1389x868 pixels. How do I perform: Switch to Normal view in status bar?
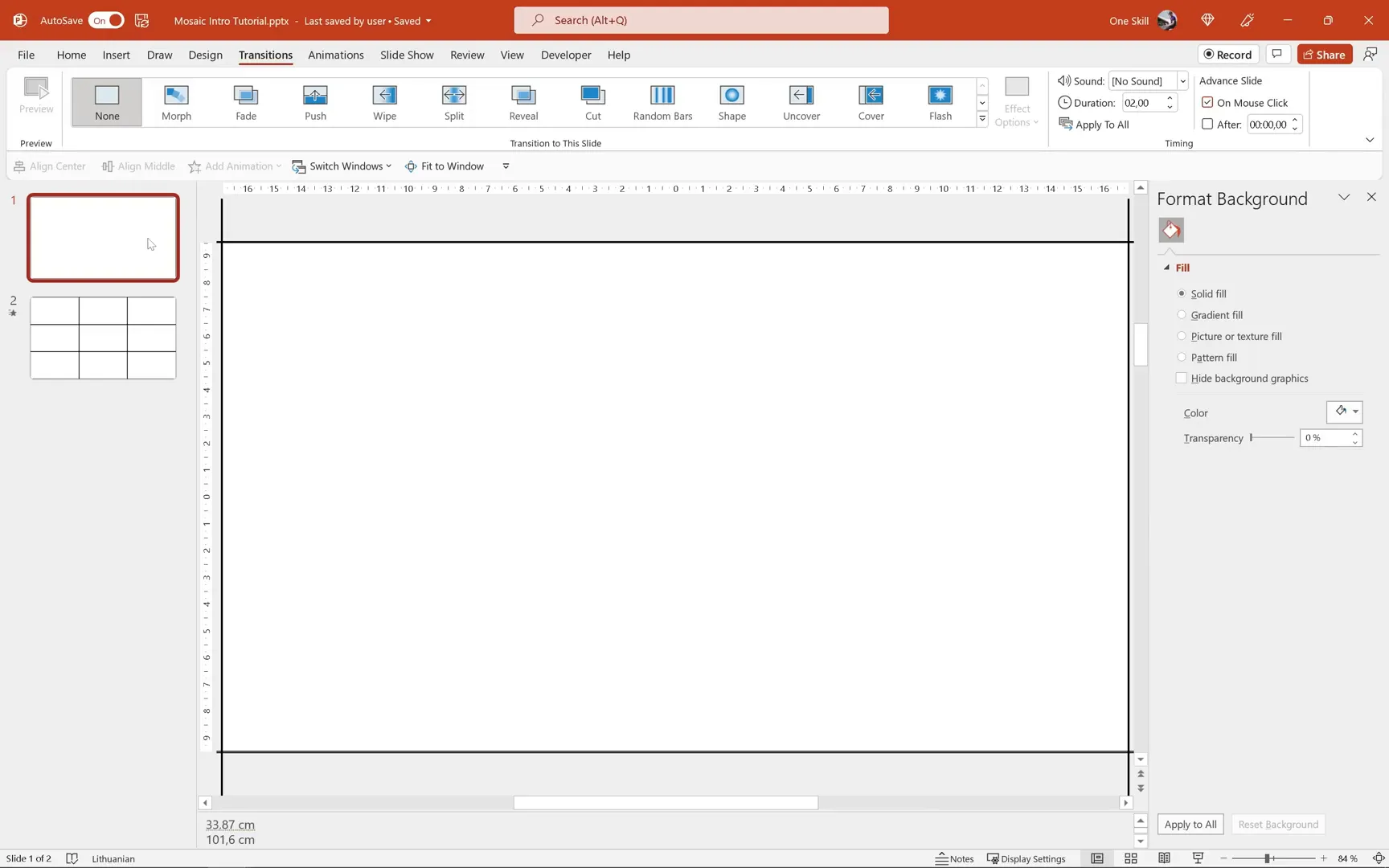click(x=1097, y=858)
